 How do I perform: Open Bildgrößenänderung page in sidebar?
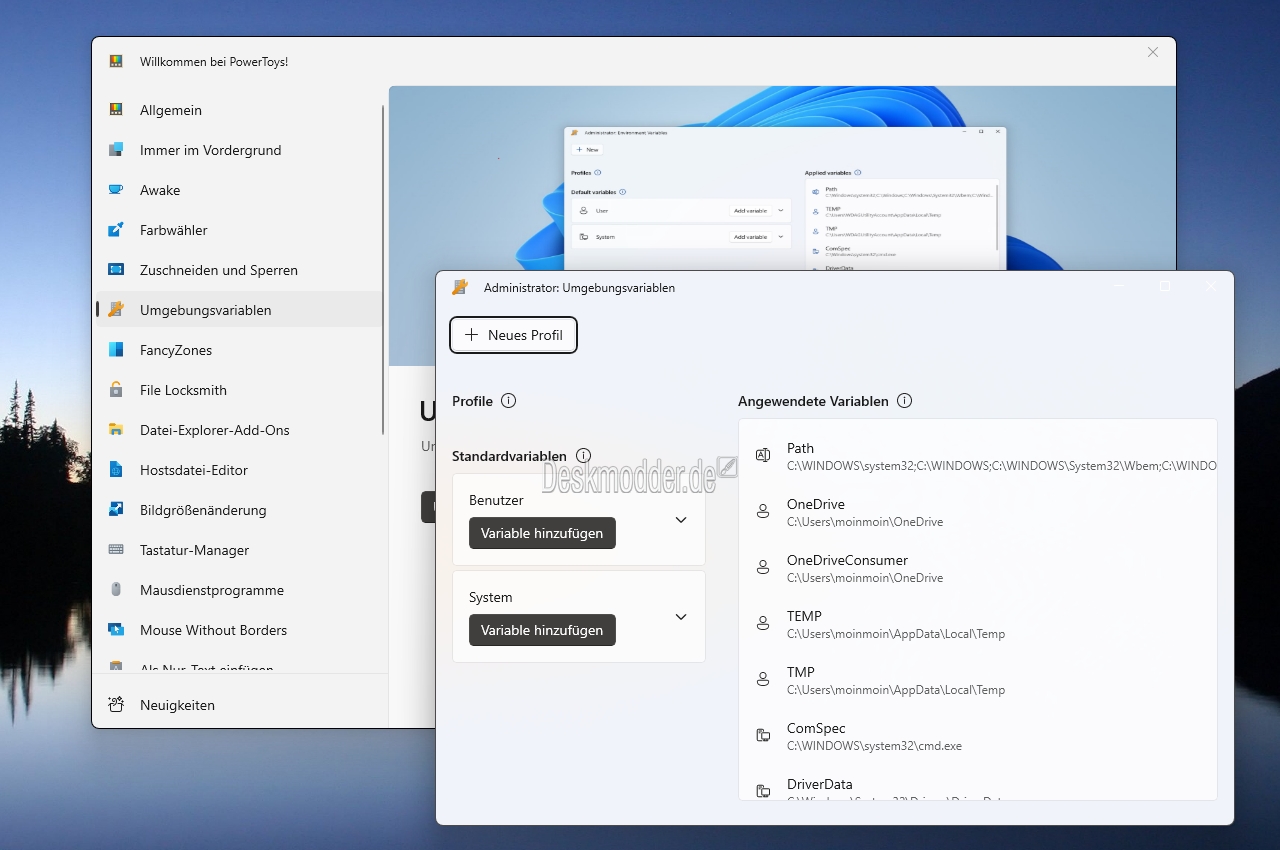(239, 510)
